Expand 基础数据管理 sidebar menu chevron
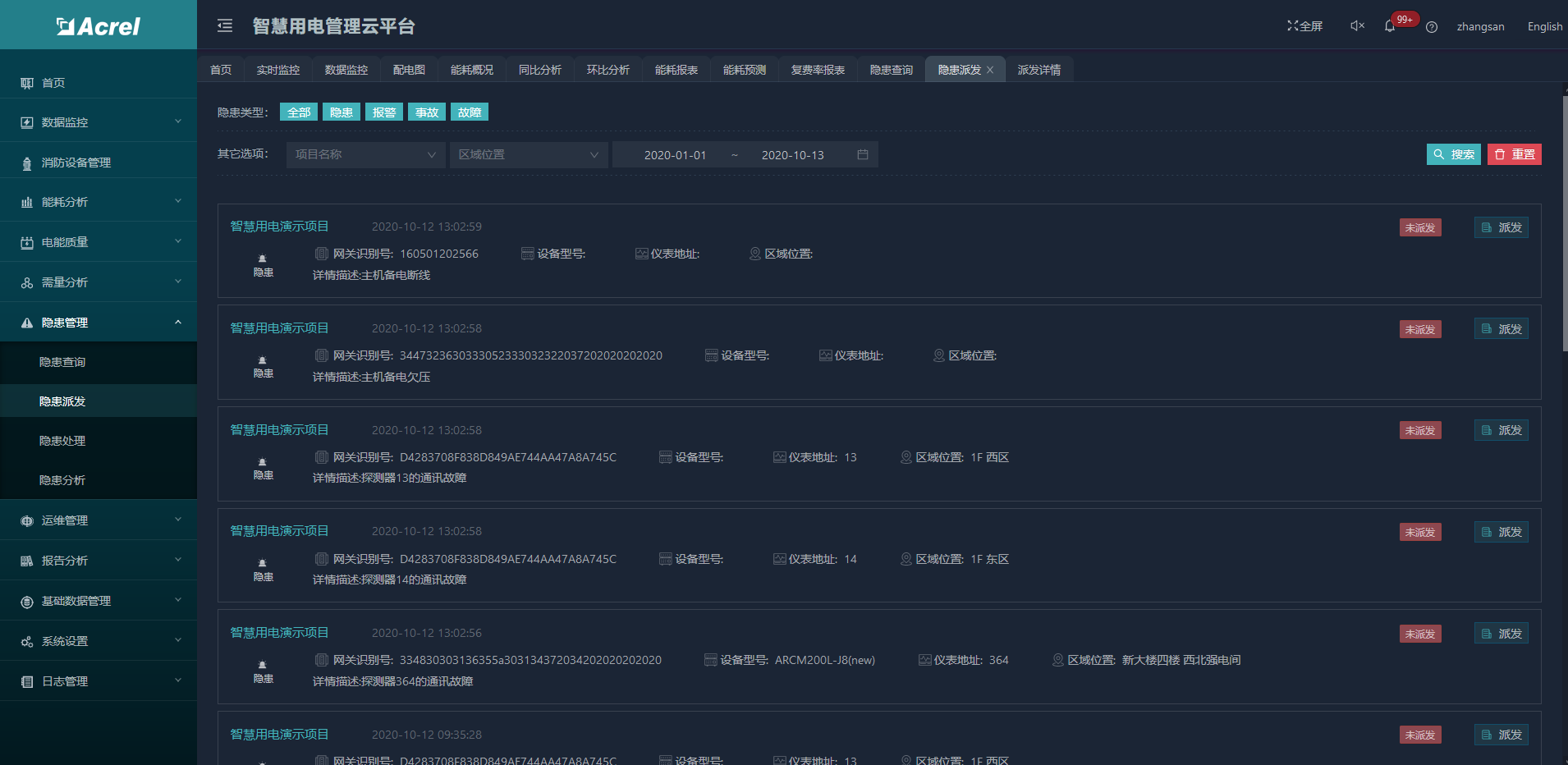The height and width of the screenshot is (765, 1568). point(178,601)
